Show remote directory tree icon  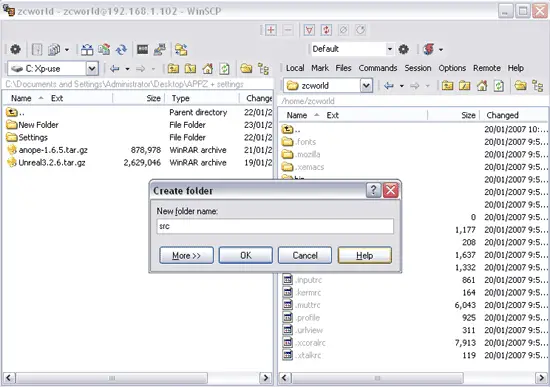coord(537,86)
